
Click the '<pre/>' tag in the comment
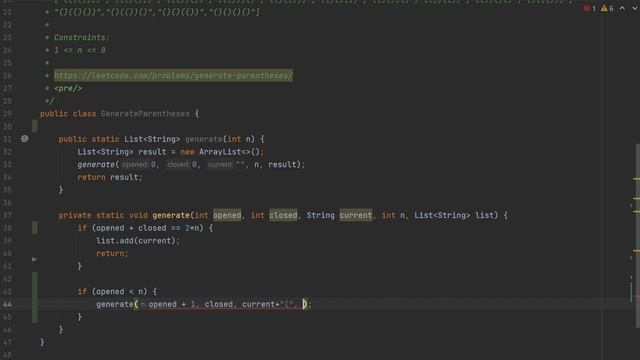coord(68,88)
